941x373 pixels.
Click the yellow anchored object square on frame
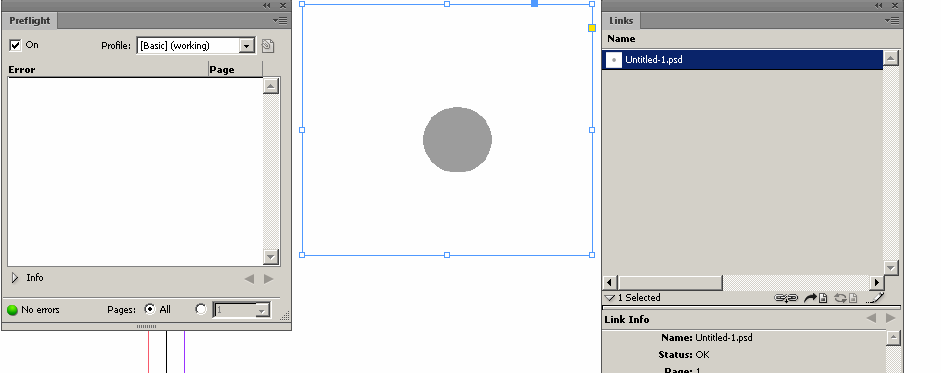click(x=592, y=28)
